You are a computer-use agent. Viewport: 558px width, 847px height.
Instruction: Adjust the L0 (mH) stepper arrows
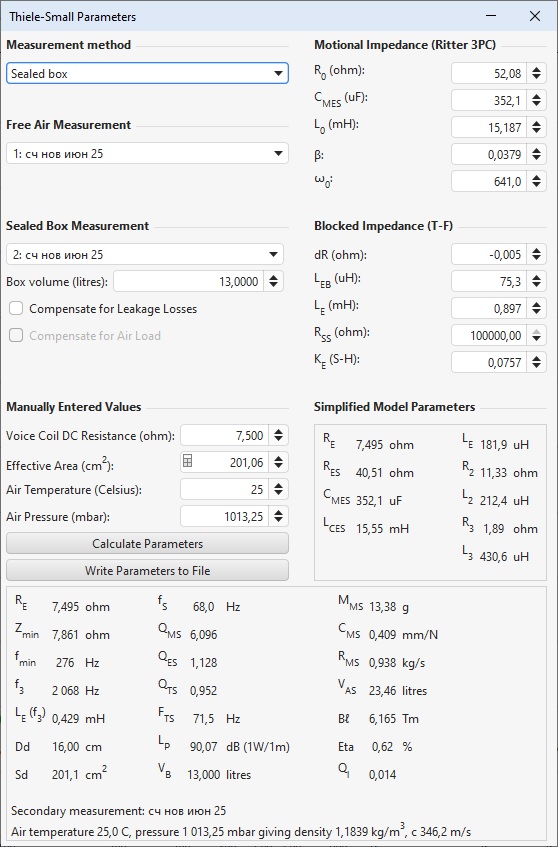click(x=536, y=127)
